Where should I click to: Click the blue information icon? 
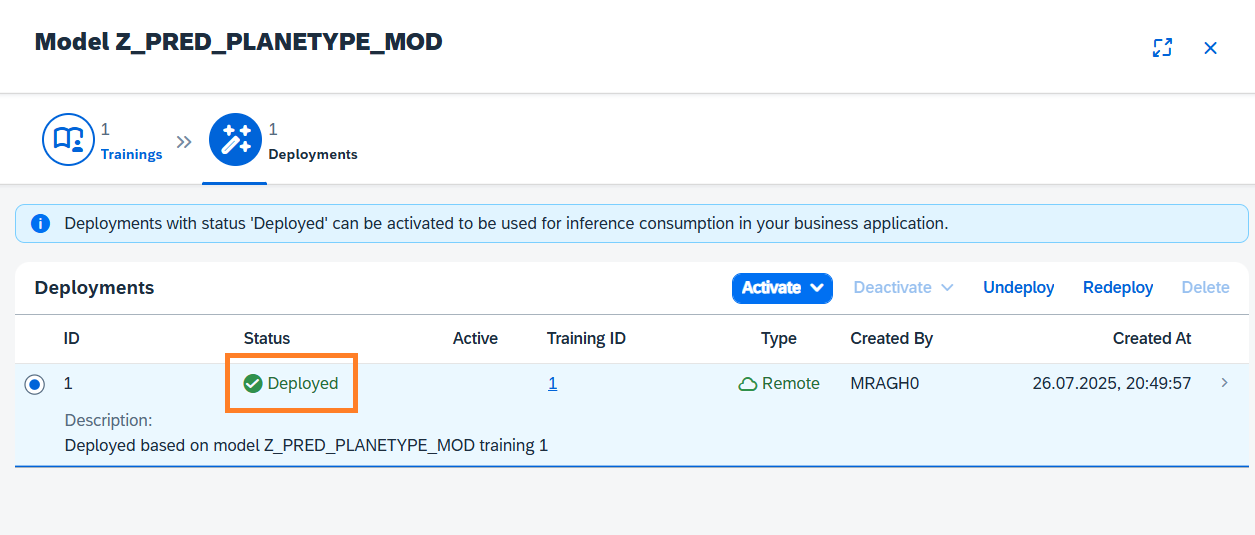click(41, 224)
